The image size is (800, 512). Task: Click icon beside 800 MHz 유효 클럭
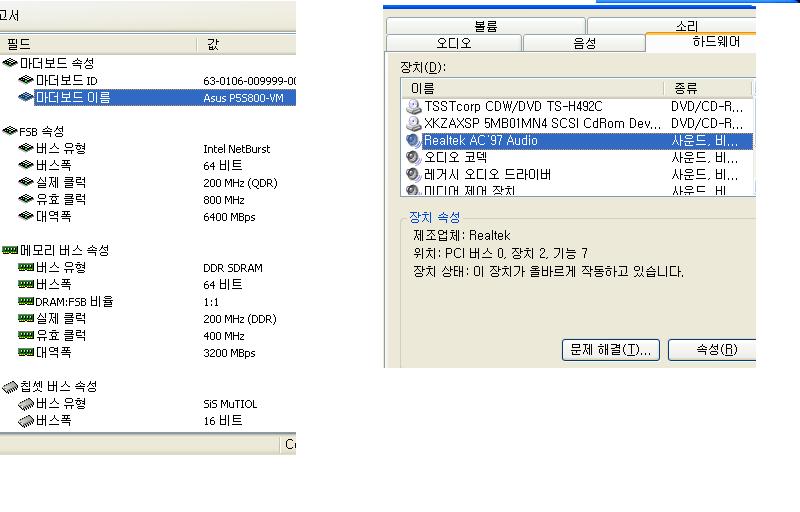point(26,199)
